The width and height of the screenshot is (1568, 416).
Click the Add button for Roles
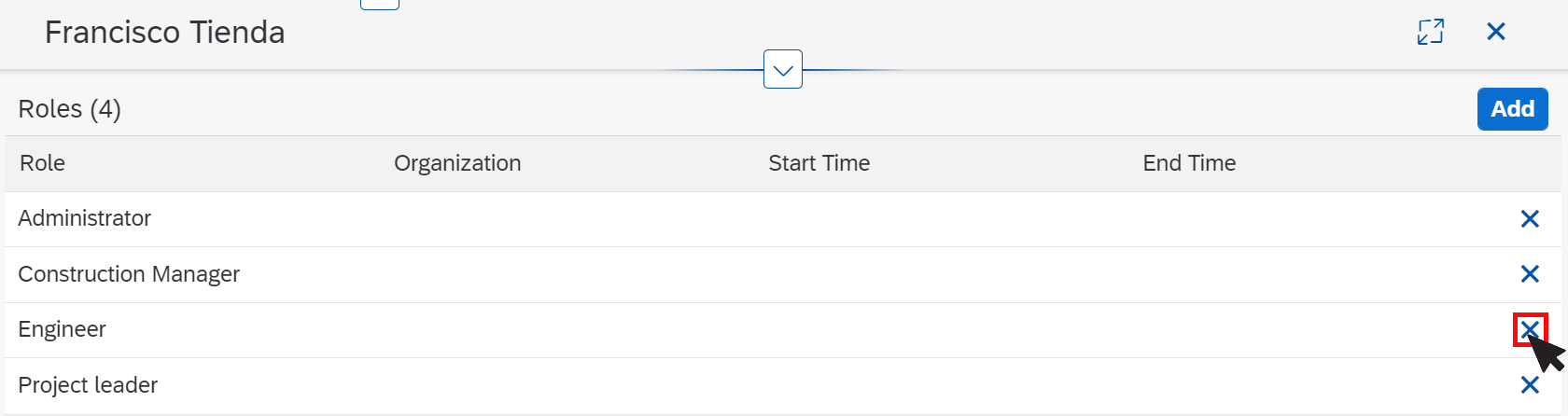1512,109
